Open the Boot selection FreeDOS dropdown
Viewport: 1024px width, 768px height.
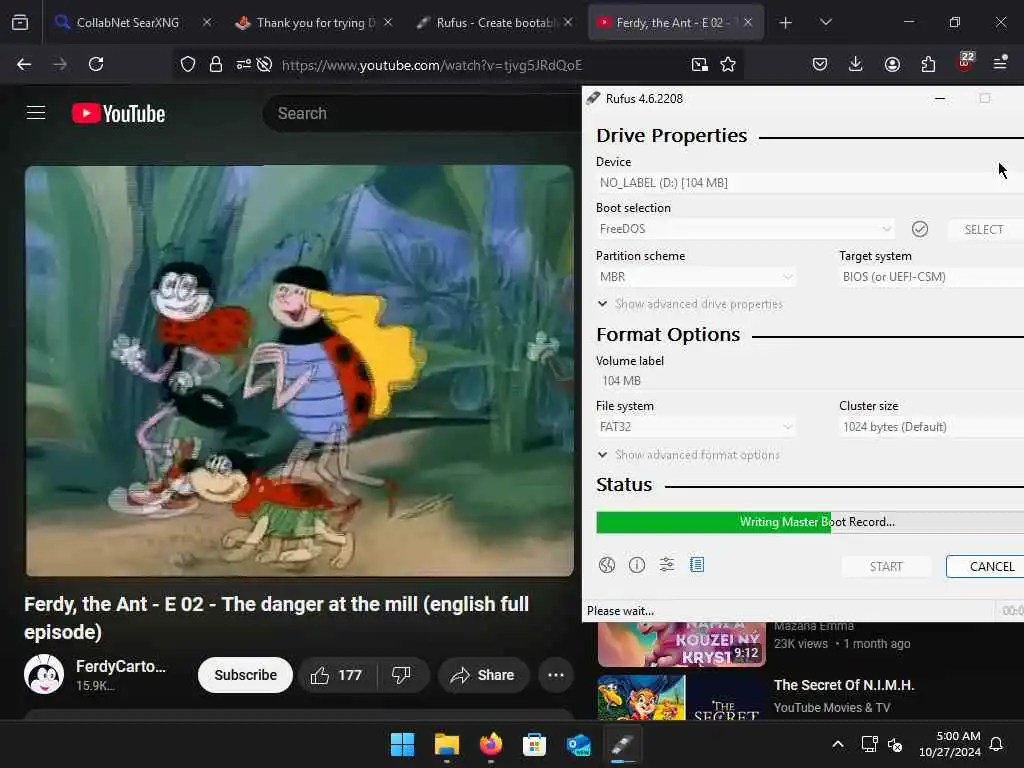(745, 229)
